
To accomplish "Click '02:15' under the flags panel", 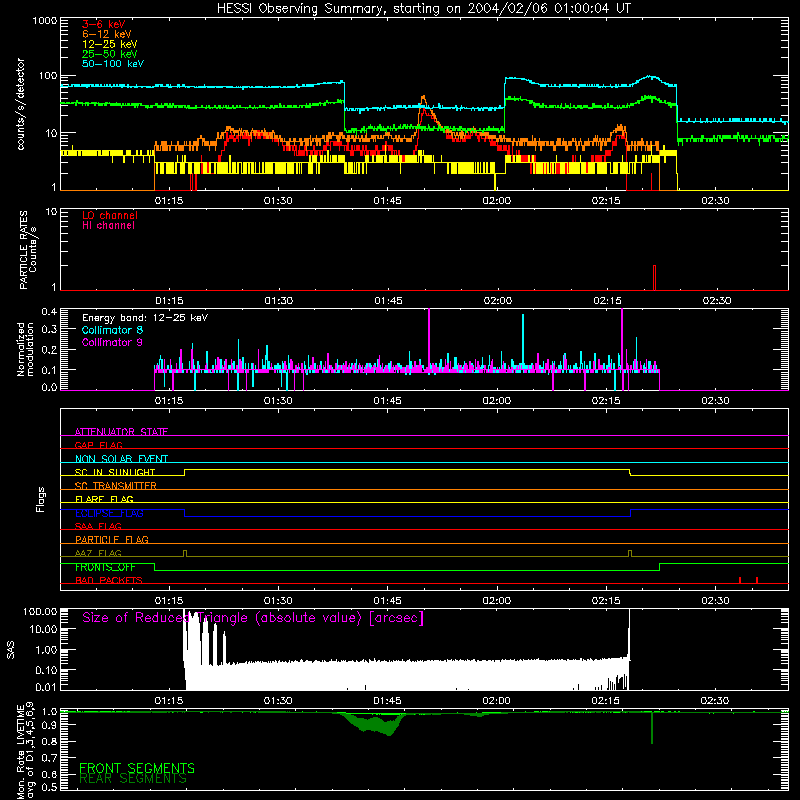I will (x=606, y=601).
